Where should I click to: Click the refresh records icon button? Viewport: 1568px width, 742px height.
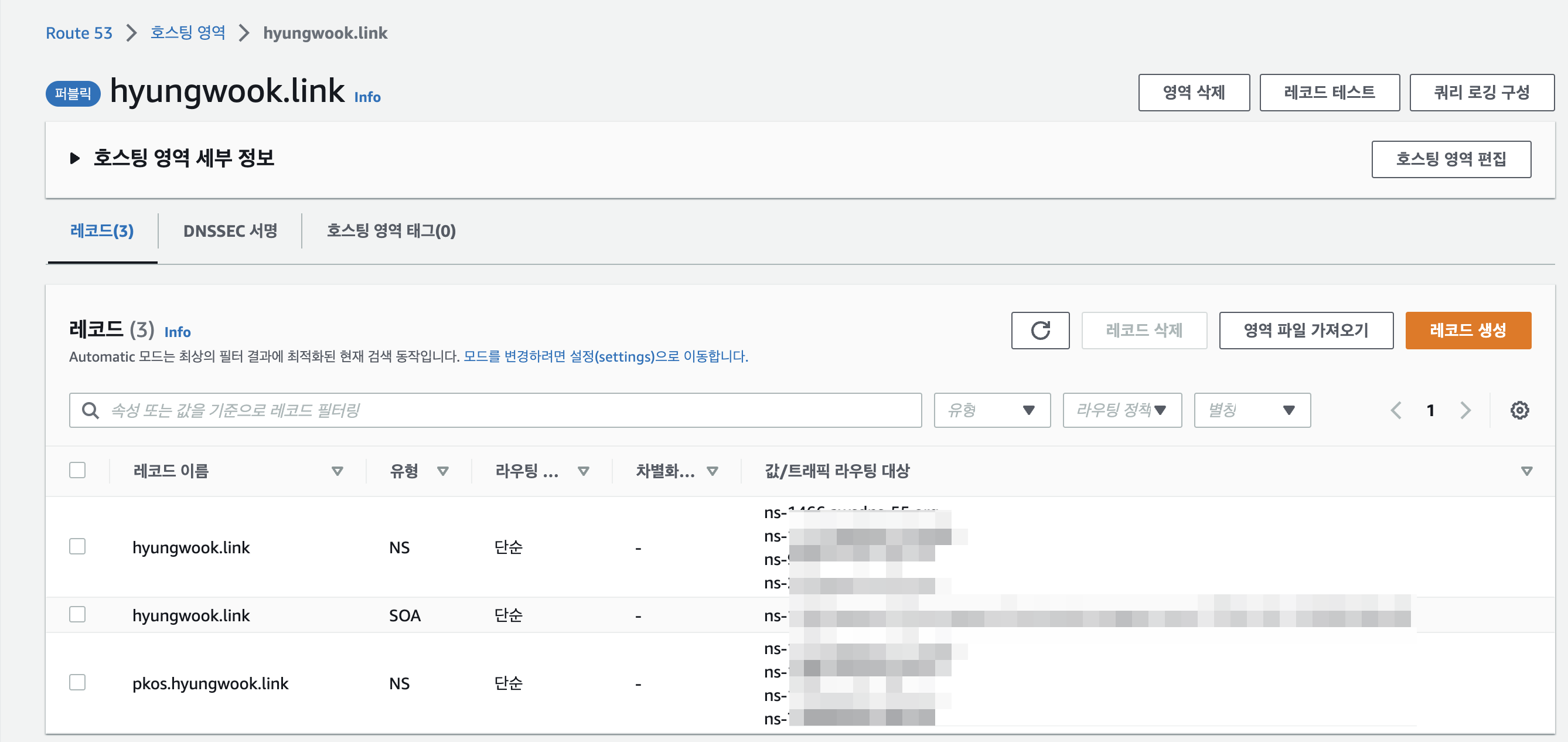tap(1039, 331)
